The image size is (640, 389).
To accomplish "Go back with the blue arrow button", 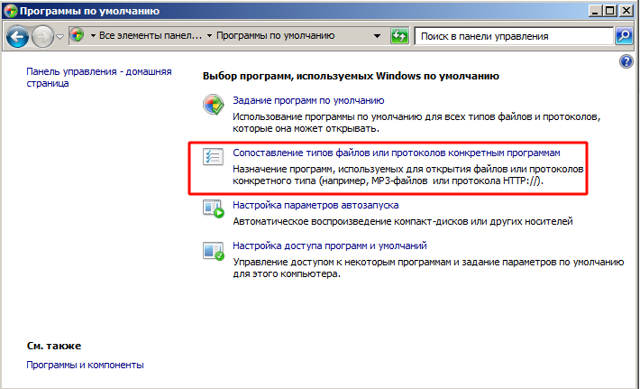I will pos(18,37).
